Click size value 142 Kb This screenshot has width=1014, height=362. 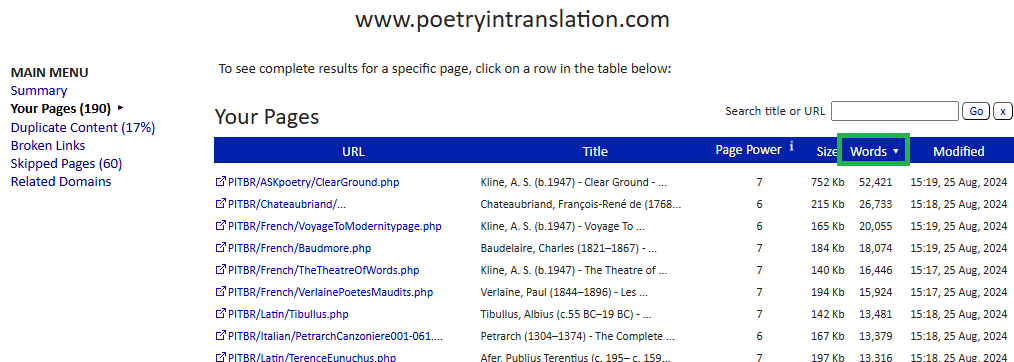pos(827,314)
